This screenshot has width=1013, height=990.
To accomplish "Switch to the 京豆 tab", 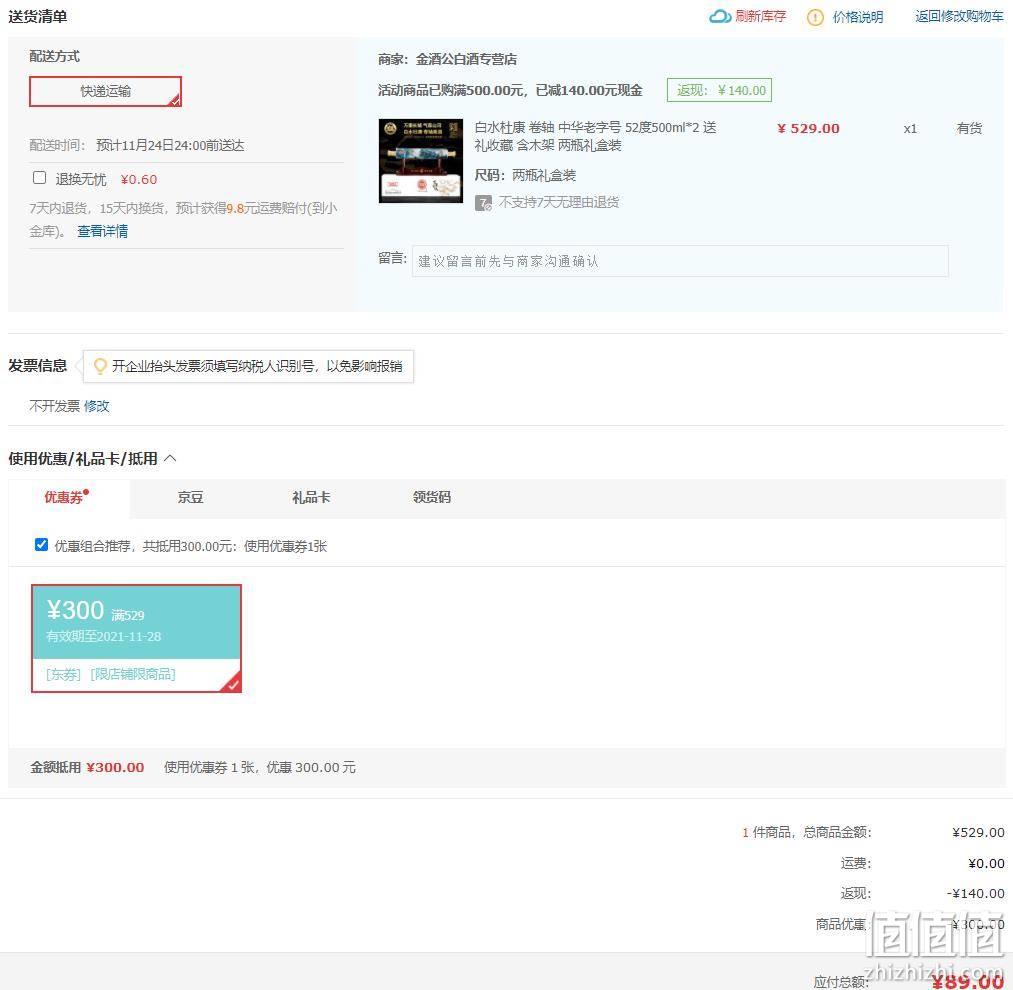I will 191,497.
